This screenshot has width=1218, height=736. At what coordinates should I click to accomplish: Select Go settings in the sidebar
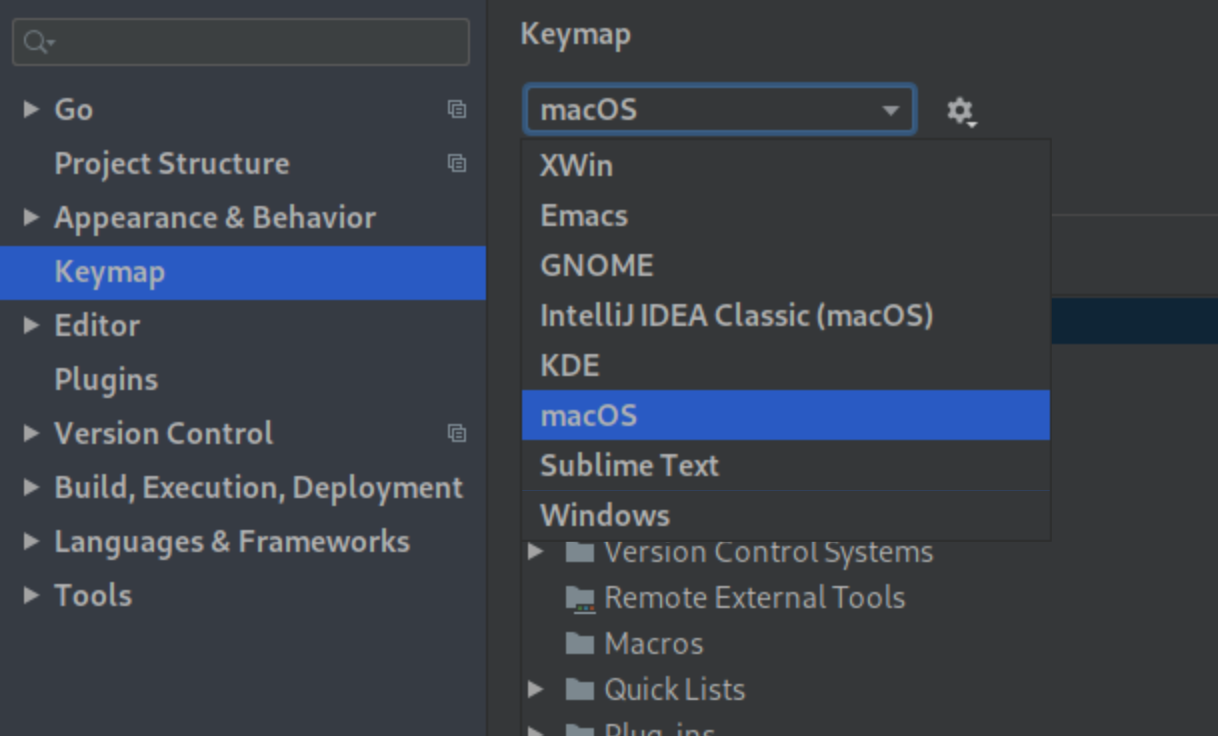click(x=73, y=110)
